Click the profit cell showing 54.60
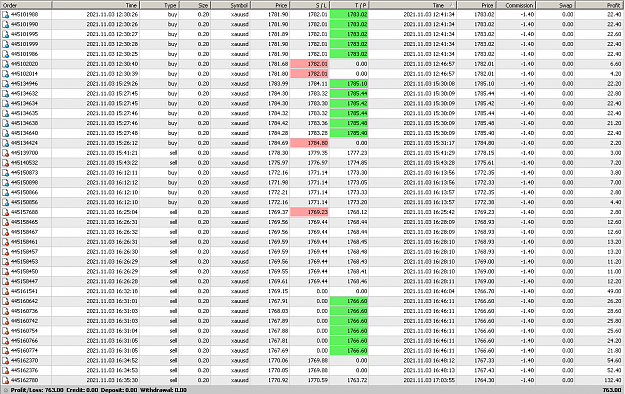Image resolution: width=625 pixels, height=394 pixels. (x=614, y=361)
